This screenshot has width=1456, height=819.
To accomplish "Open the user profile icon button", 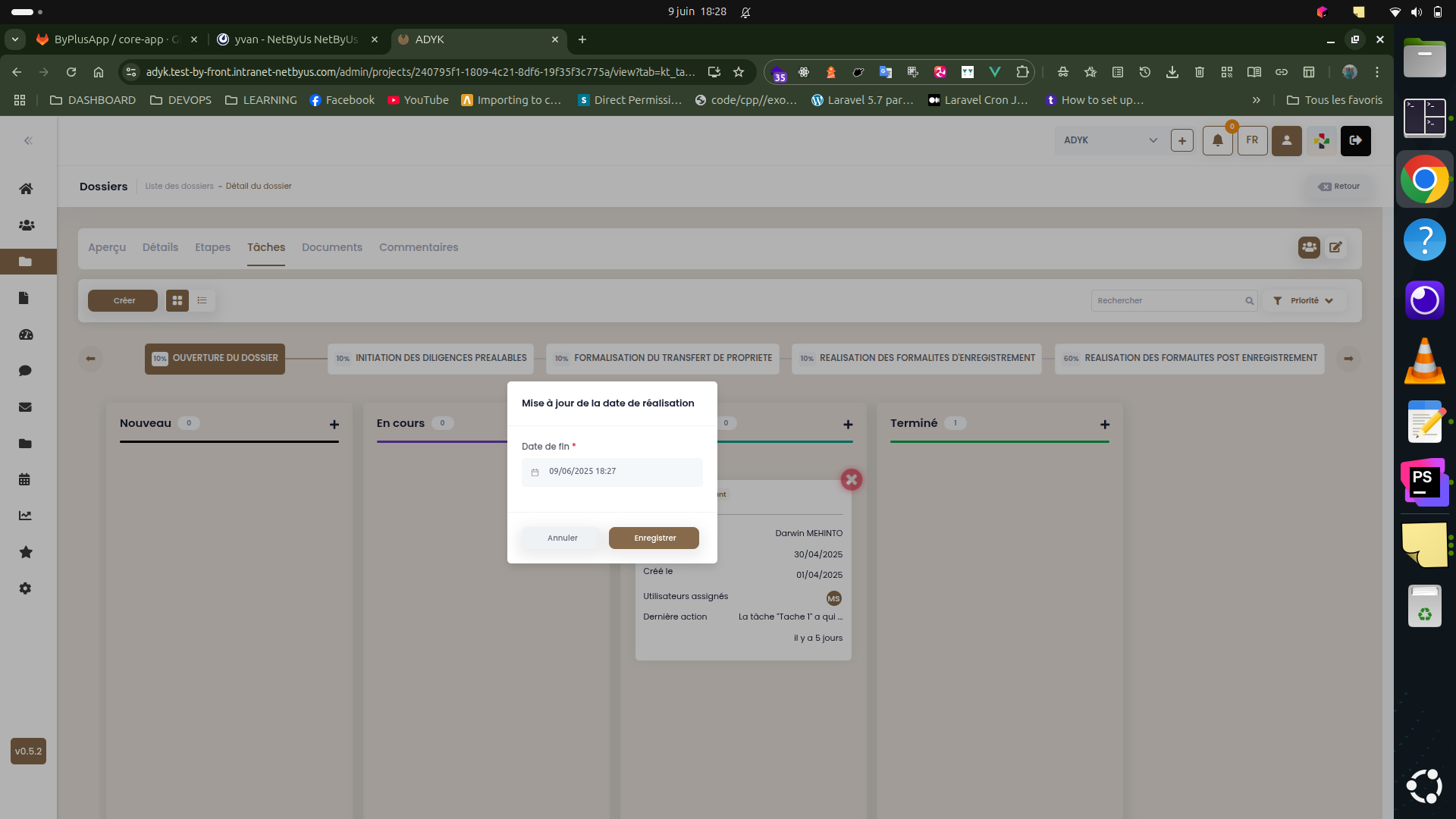I will [1286, 140].
